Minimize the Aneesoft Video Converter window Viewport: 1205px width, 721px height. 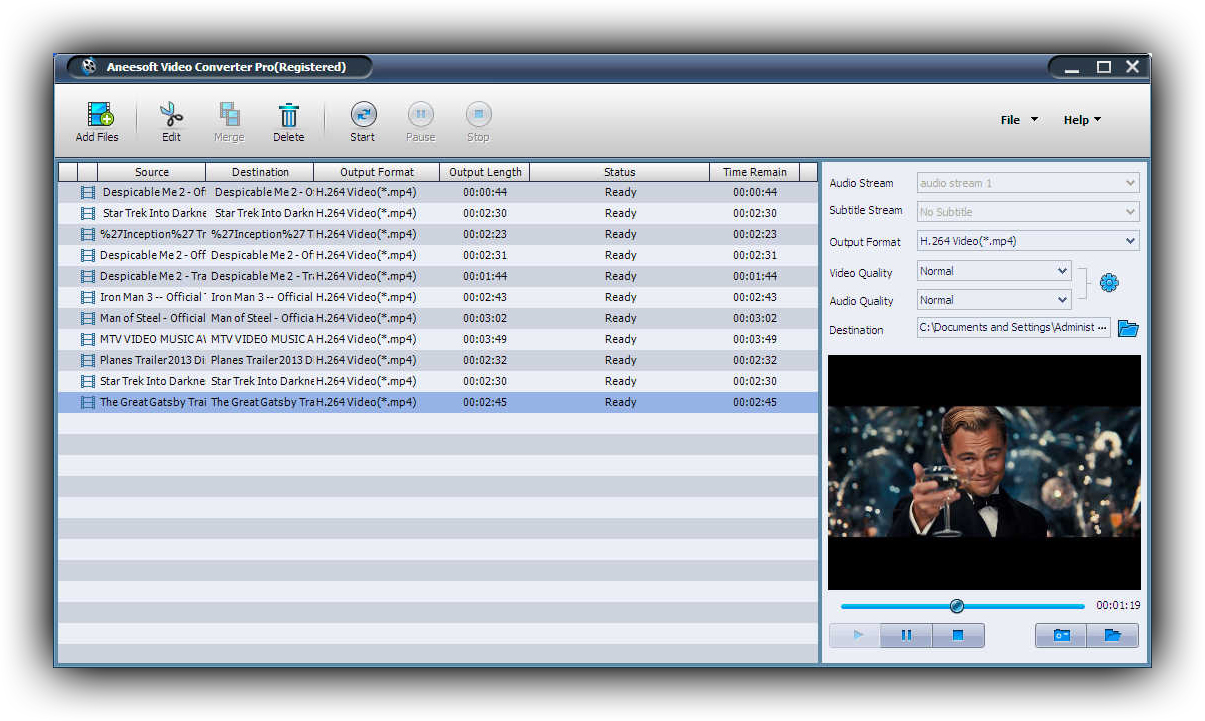click(1073, 68)
